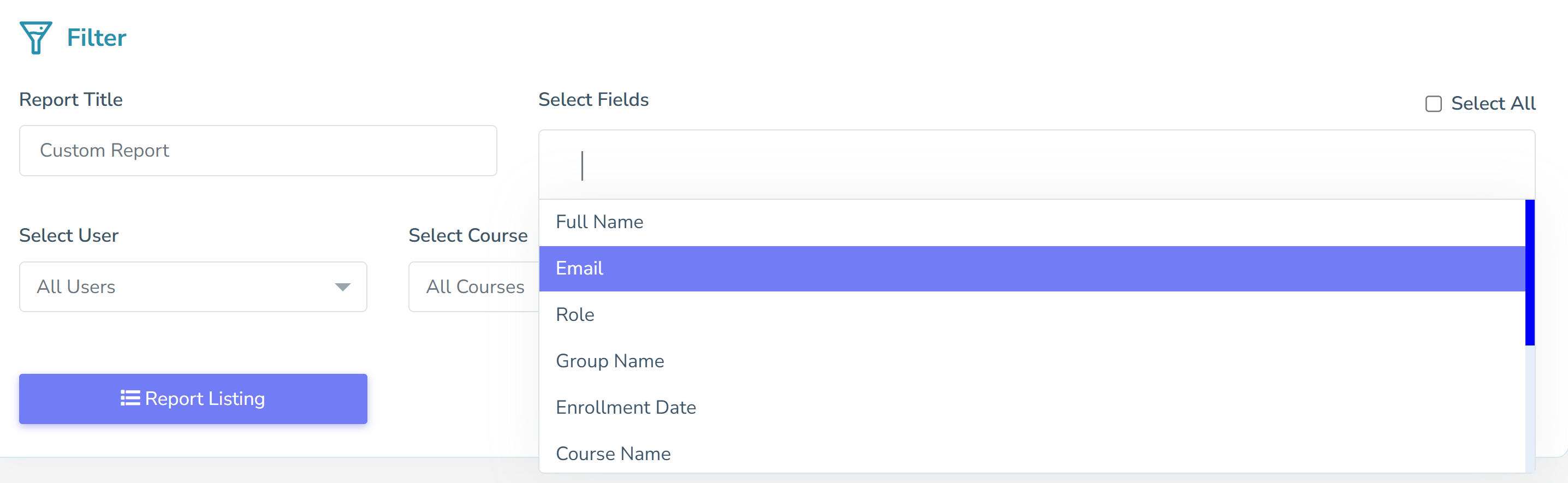The image size is (1568, 483).
Task: Click the Filter heading link
Action: pos(96,37)
